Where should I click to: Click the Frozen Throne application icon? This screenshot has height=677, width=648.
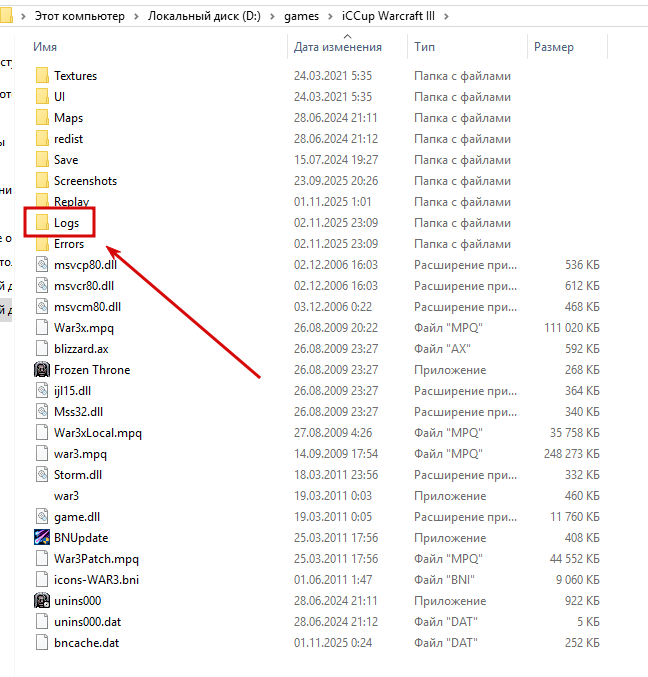[42, 370]
